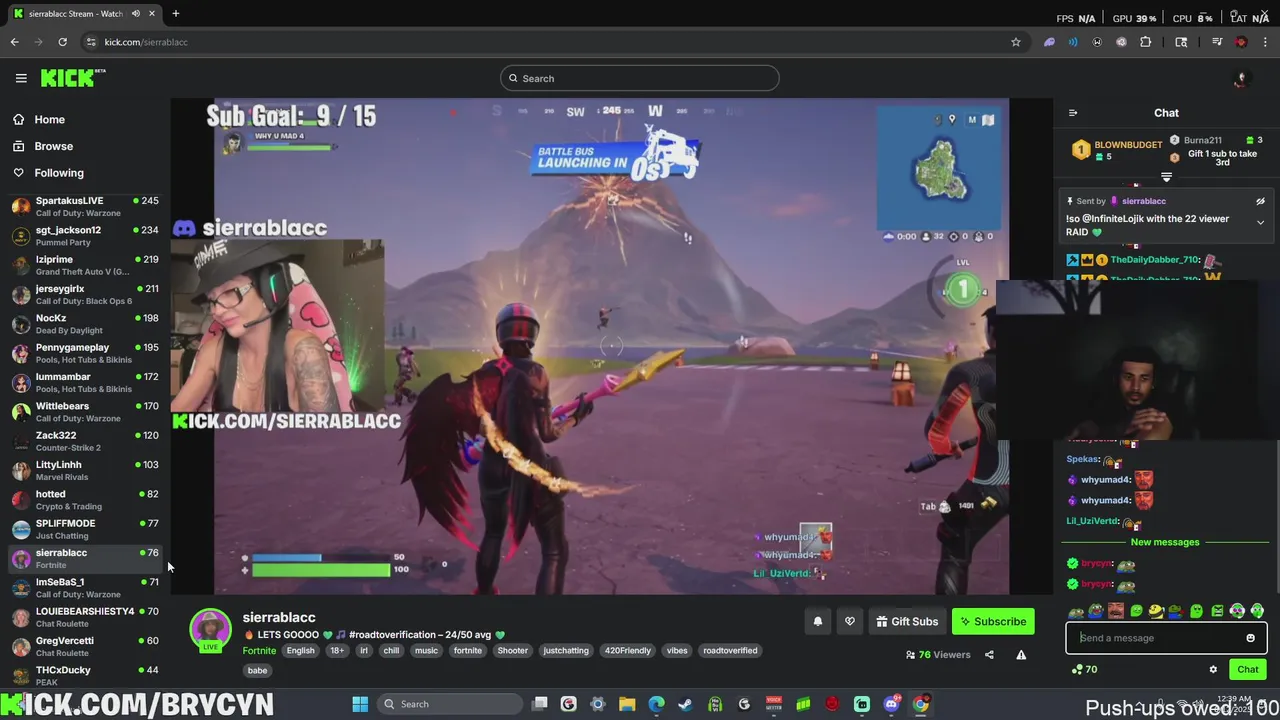The height and width of the screenshot is (720, 1280).
Task: Open the Fortnite category link
Action: (x=259, y=651)
